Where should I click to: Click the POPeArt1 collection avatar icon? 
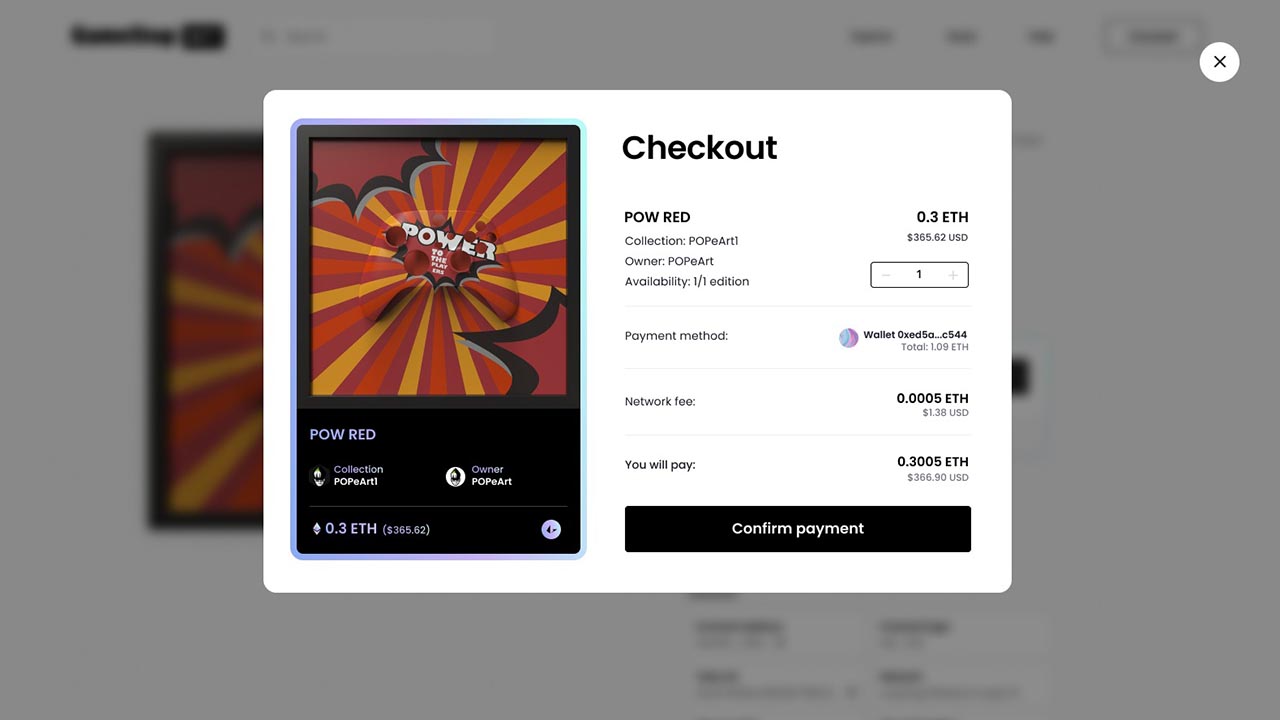tap(320, 477)
